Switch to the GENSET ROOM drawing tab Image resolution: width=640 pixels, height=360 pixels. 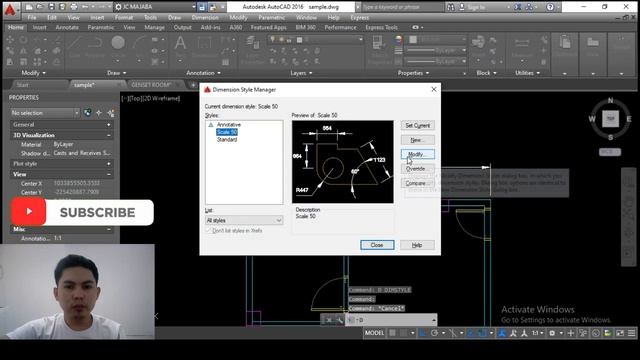[151, 85]
